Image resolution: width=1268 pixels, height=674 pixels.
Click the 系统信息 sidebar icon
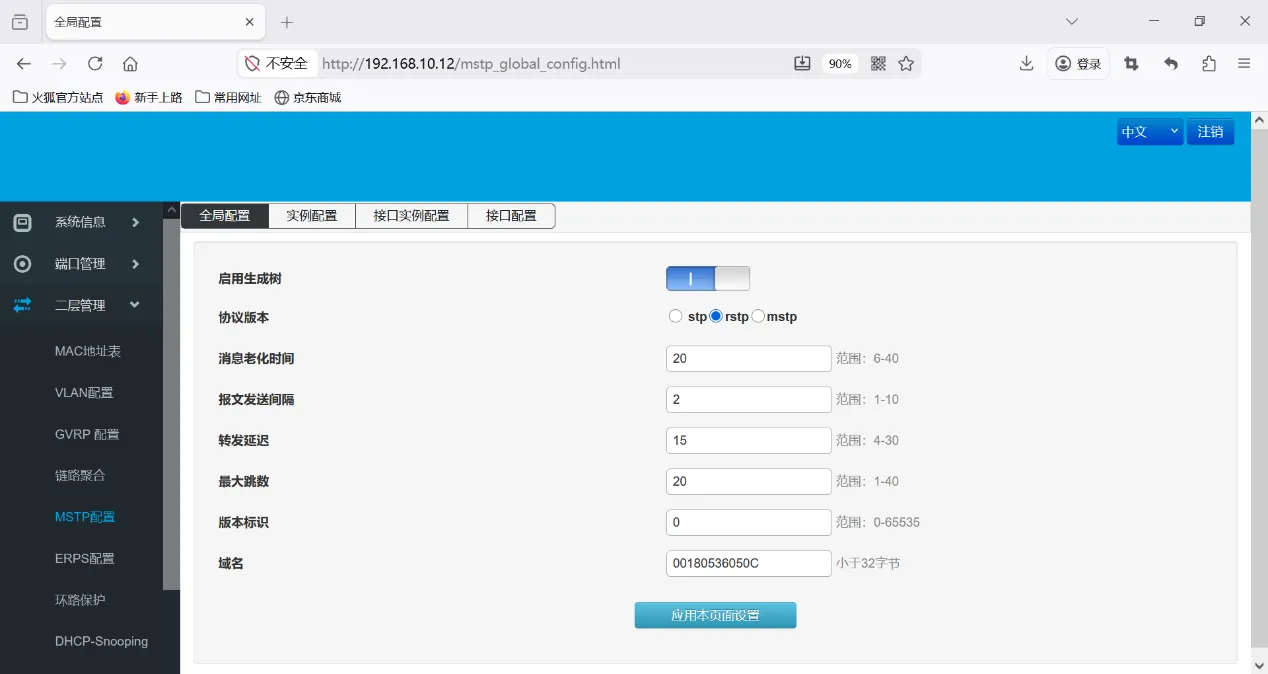(x=22, y=222)
